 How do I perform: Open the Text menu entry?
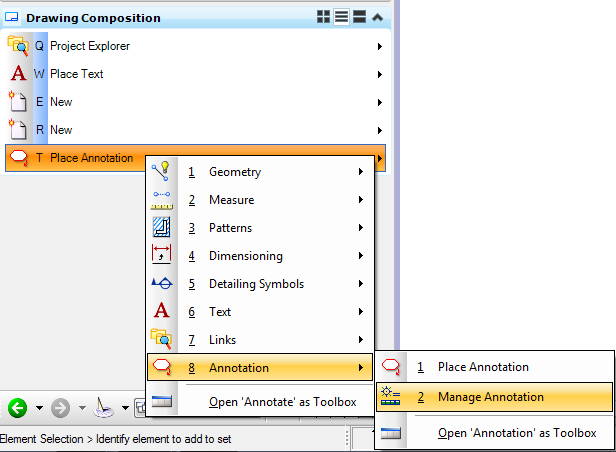pos(260,312)
